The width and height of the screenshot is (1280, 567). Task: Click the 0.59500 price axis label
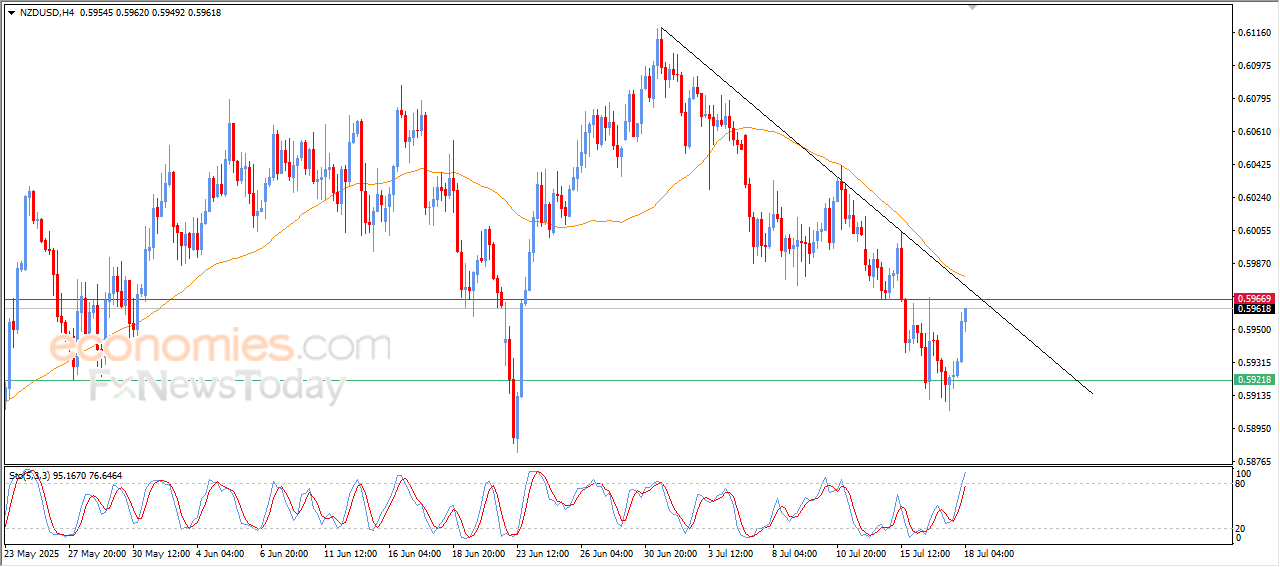(x=1253, y=330)
